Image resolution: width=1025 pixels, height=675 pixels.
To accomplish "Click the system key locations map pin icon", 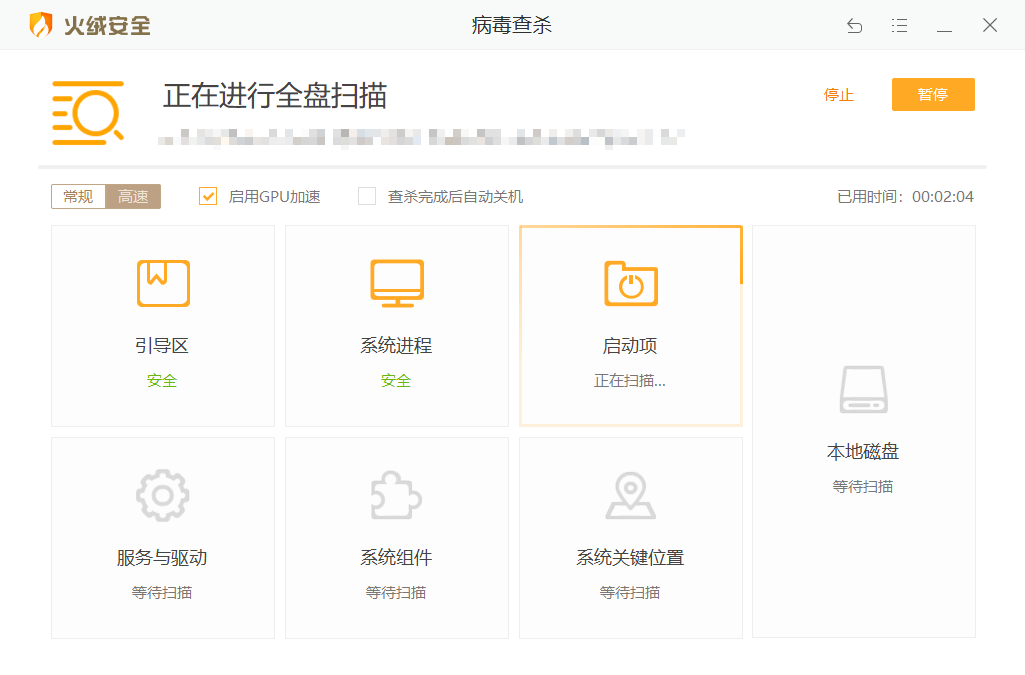I will point(631,495).
